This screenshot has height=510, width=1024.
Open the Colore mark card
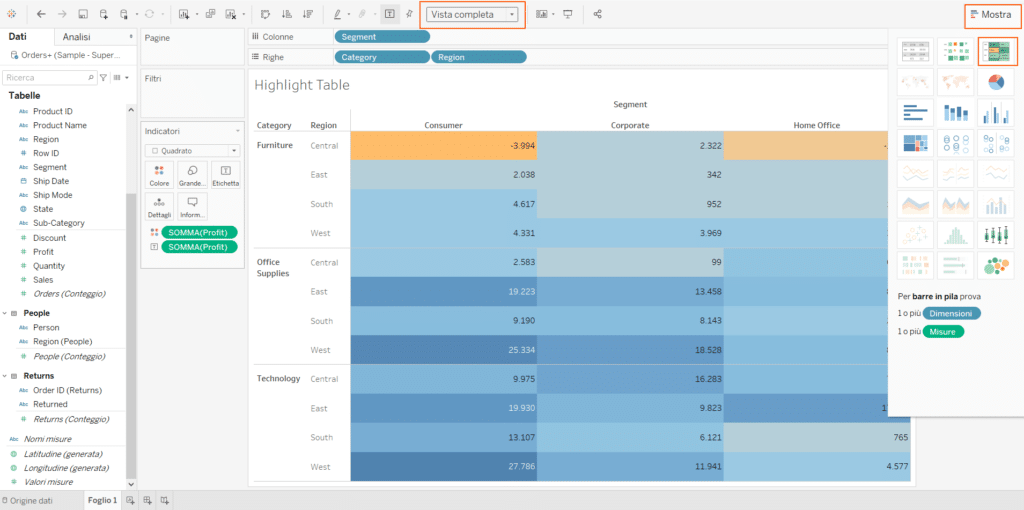pyautogui.click(x=159, y=176)
